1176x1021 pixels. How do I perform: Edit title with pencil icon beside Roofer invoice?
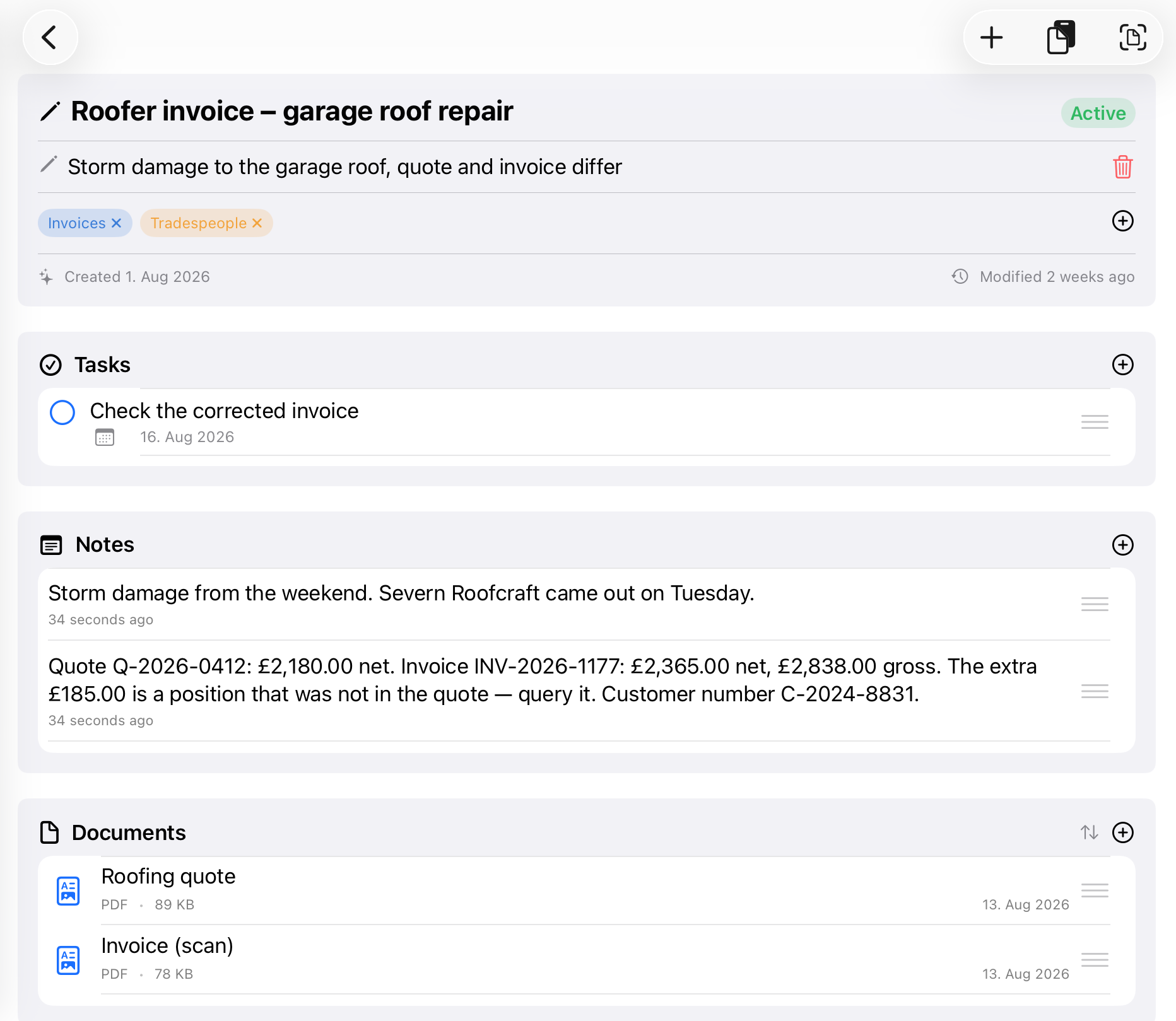pyautogui.click(x=50, y=112)
